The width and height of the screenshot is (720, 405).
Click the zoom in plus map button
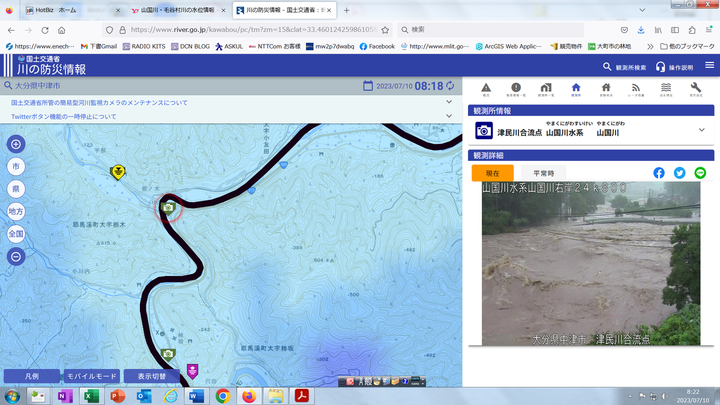(15, 144)
